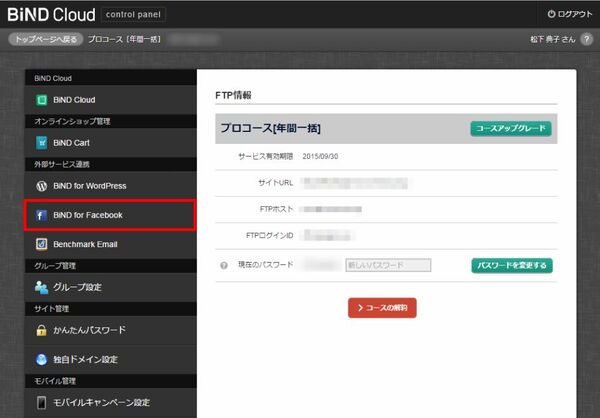Viewport: 600px width, 418px height.
Task: Click the padlock icon
Action: coord(41,330)
